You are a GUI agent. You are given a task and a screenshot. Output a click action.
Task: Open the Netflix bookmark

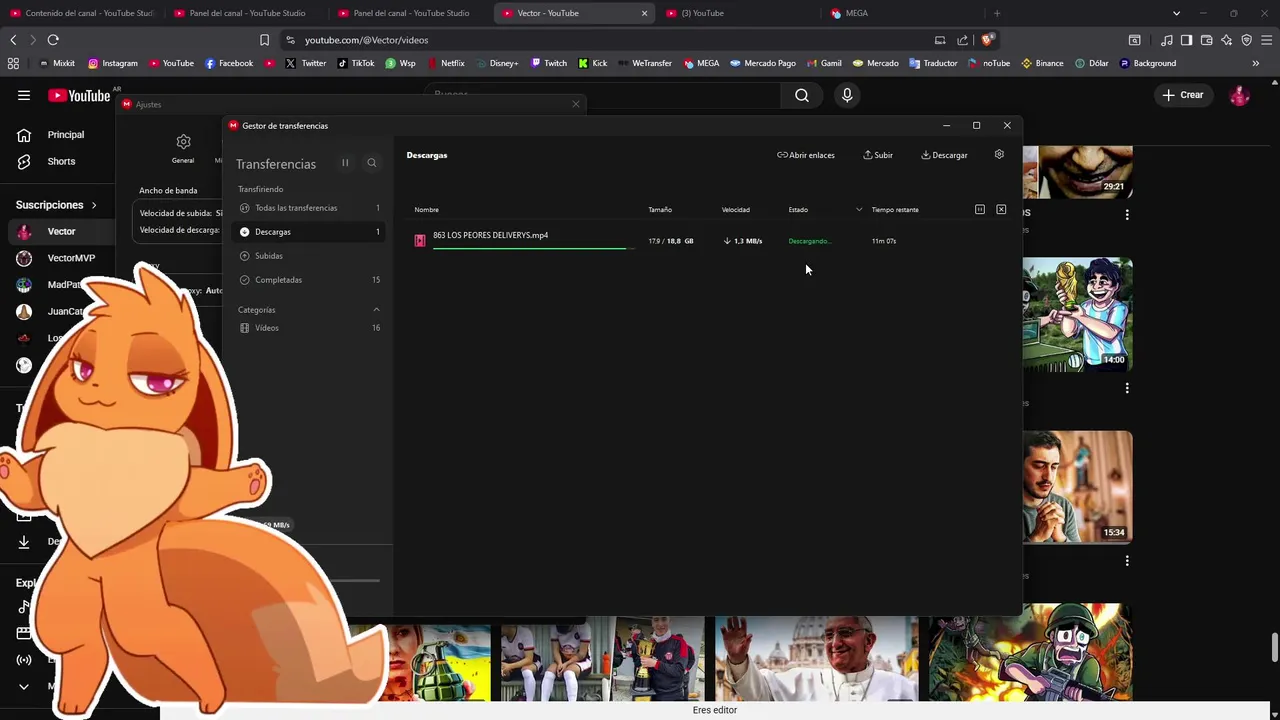[446, 63]
